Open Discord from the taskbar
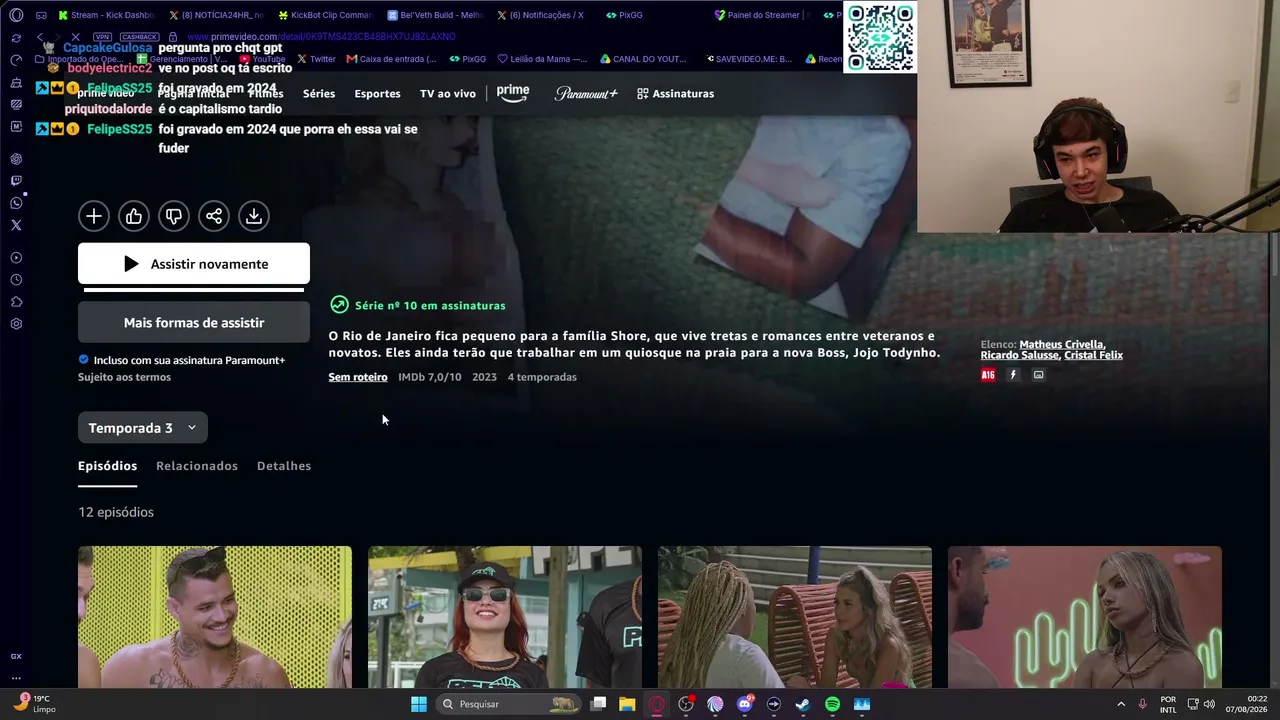1280x720 pixels. click(x=744, y=704)
